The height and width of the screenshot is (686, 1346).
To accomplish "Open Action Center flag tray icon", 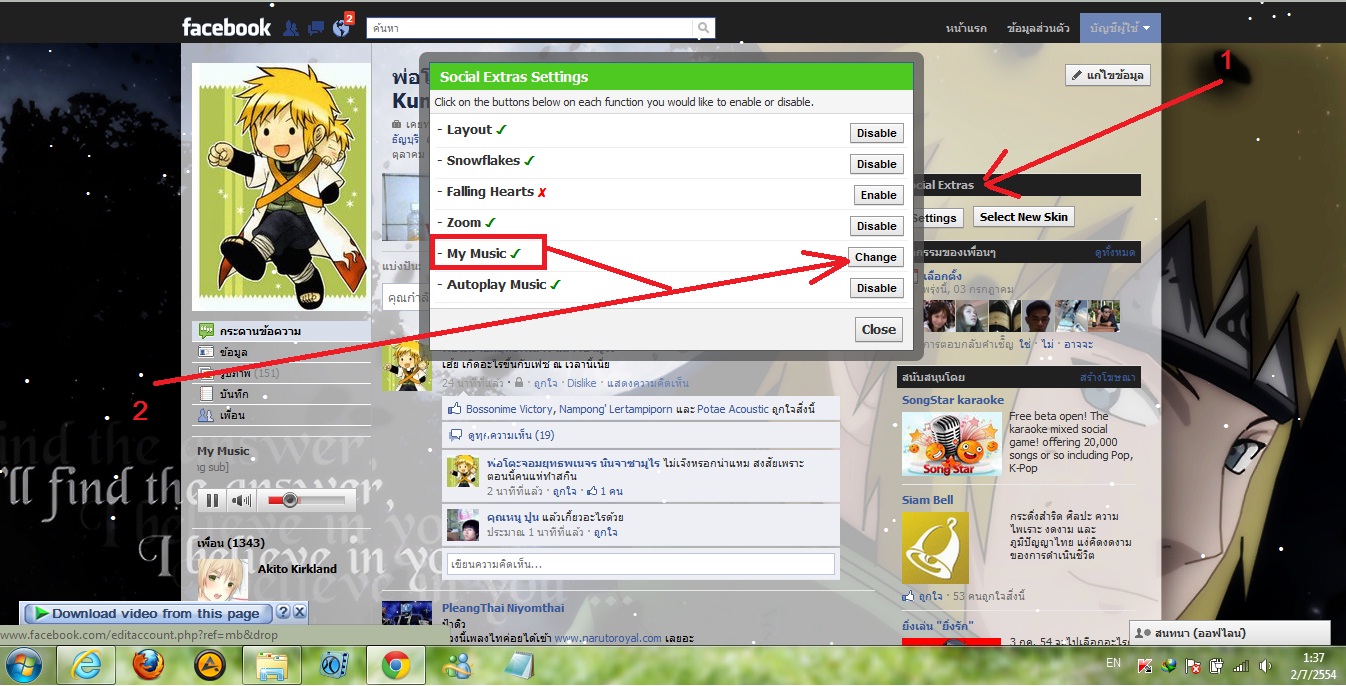I will click(1192, 665).
